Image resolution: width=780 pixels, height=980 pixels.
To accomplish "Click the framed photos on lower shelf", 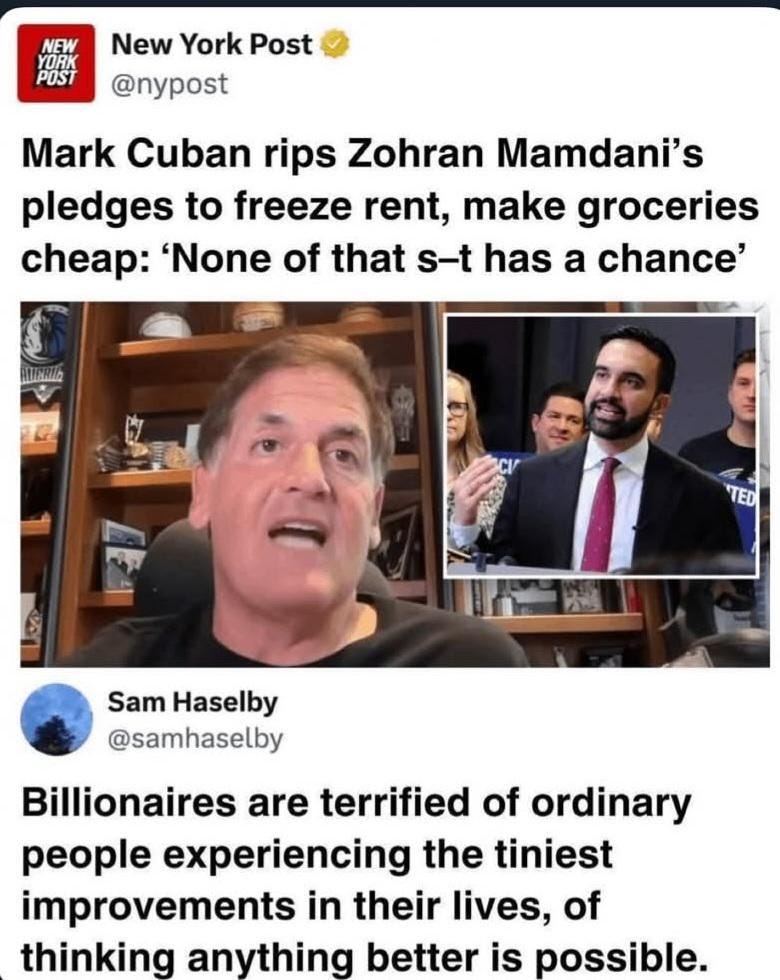I will tap(121, 554).
